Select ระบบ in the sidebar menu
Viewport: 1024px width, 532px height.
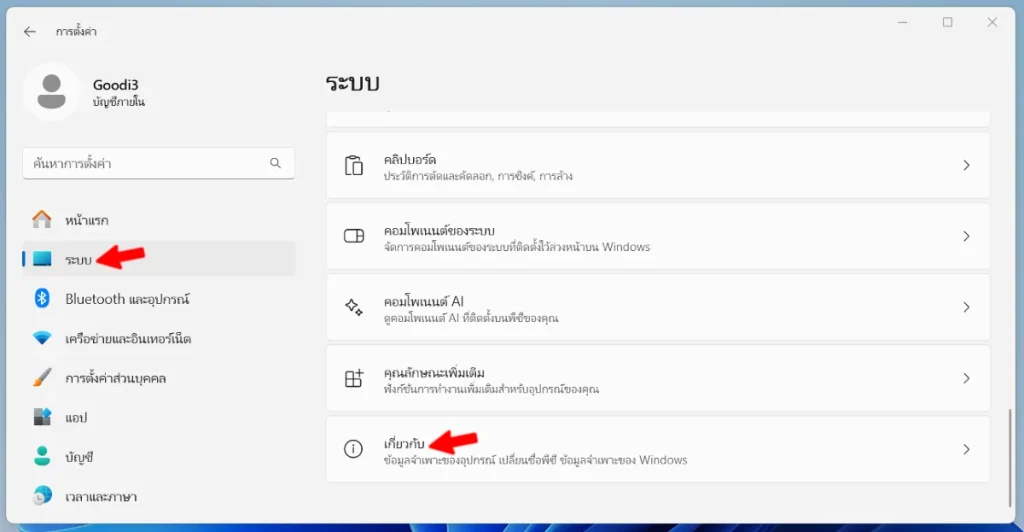(x=78, y=260)
